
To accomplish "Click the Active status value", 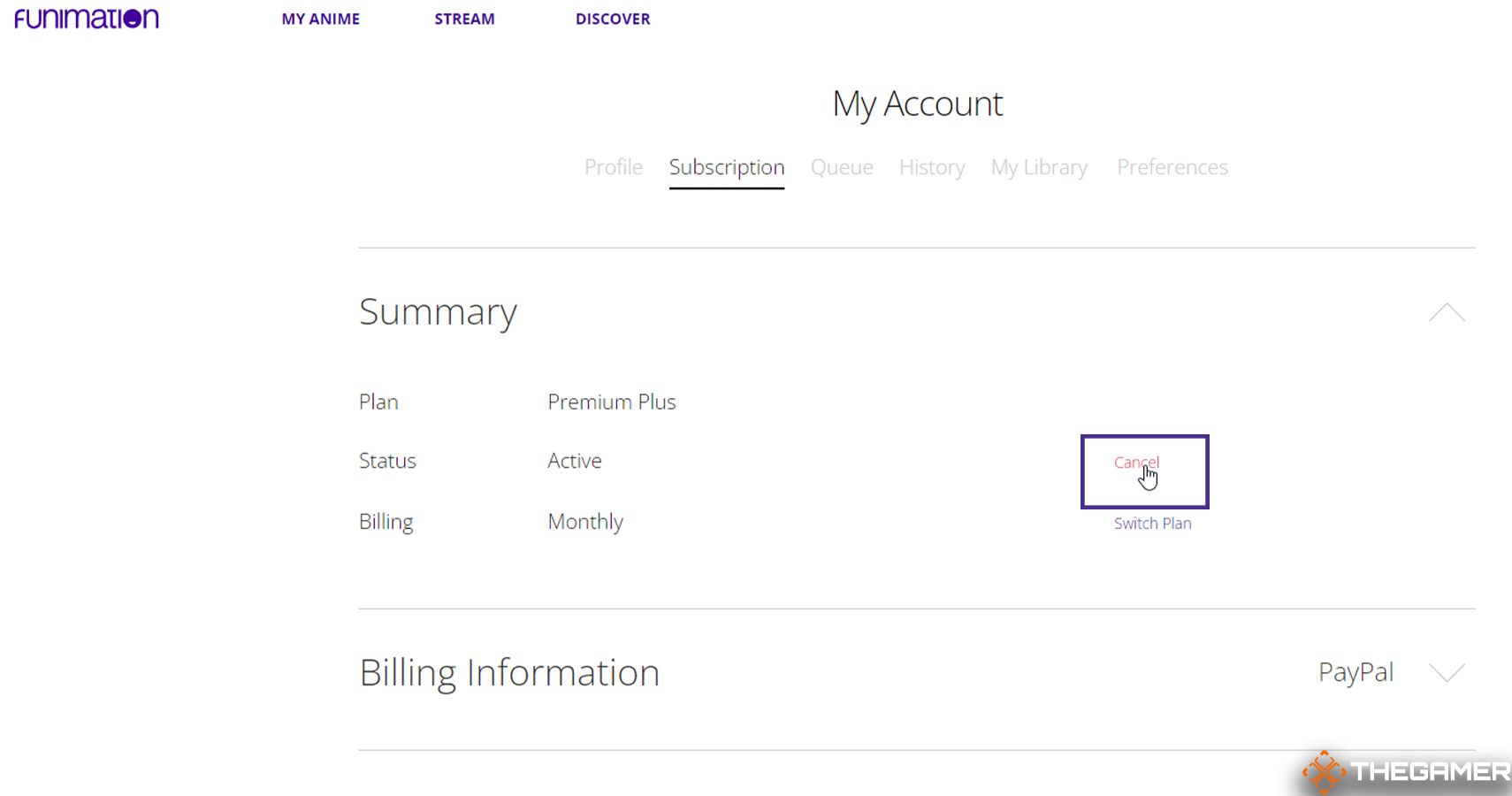I will [x=575, y=461].
